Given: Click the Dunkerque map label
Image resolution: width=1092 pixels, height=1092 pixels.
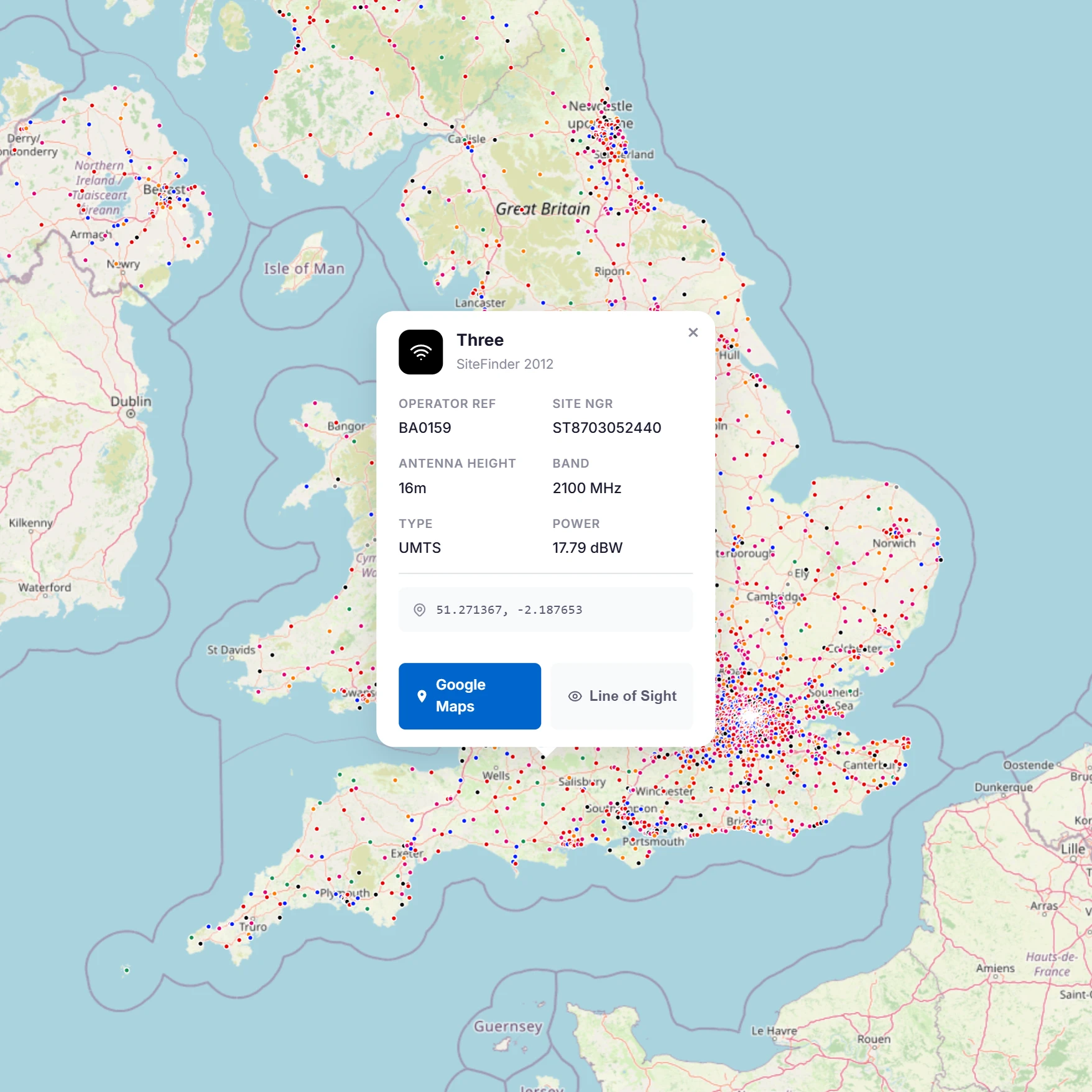Looking at the screenshot, I should (1004, 787).
